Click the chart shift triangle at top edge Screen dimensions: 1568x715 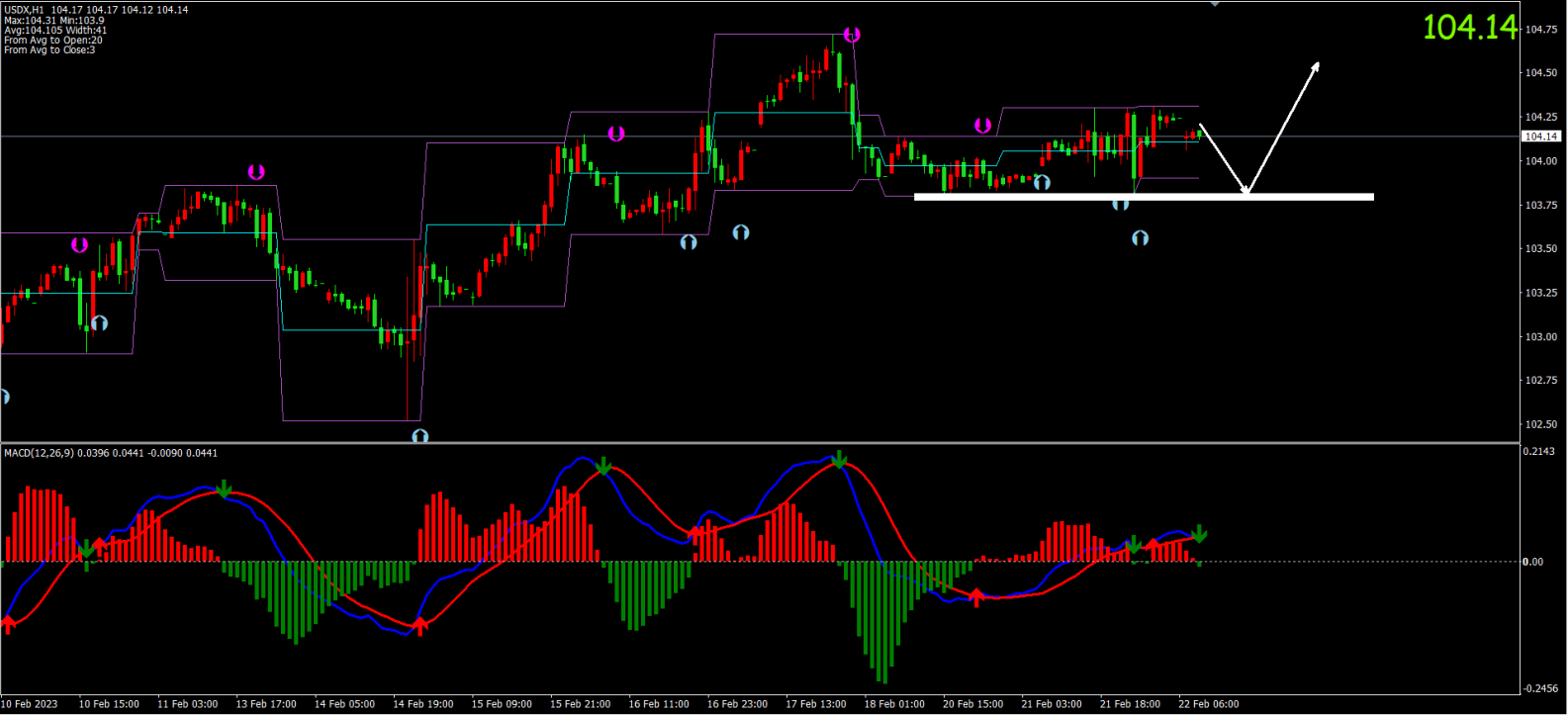1215,4
